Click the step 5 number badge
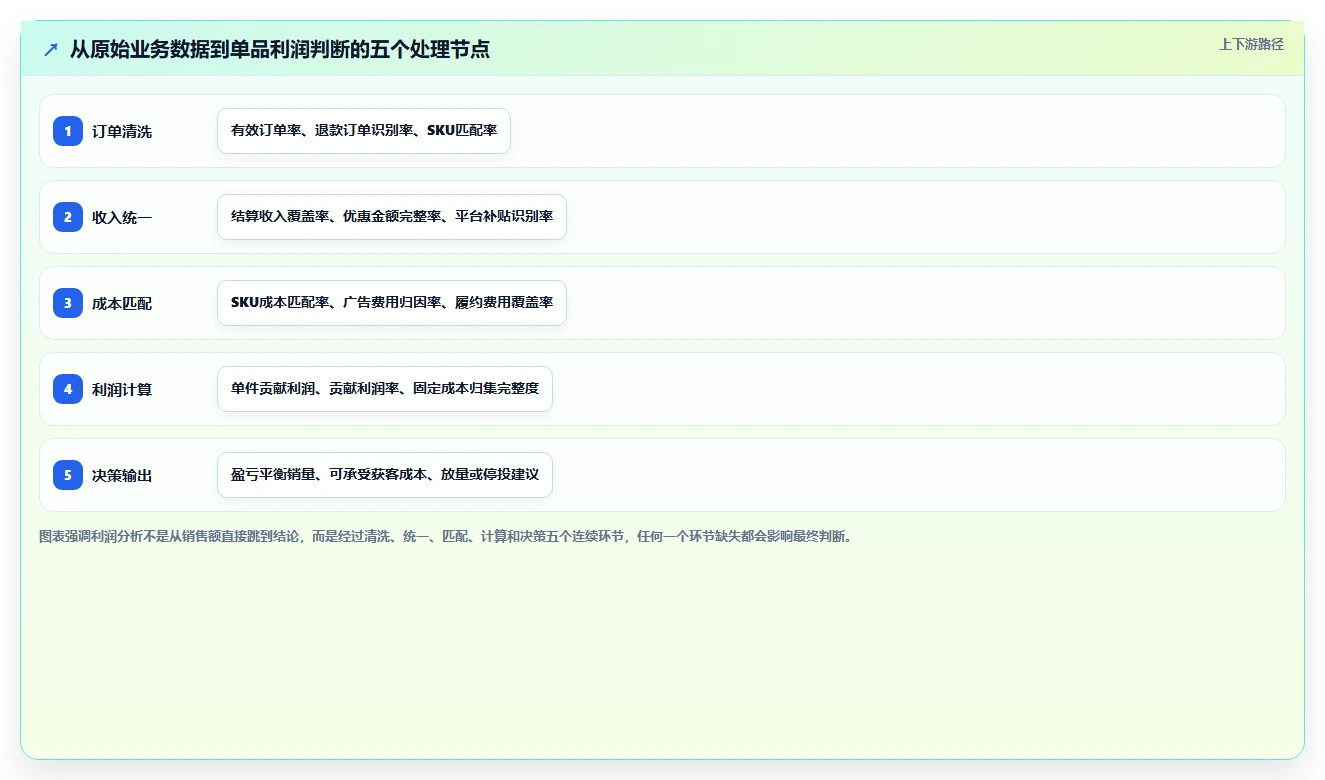This screenshot has width=1325, height=780. (x=68, y=475)
